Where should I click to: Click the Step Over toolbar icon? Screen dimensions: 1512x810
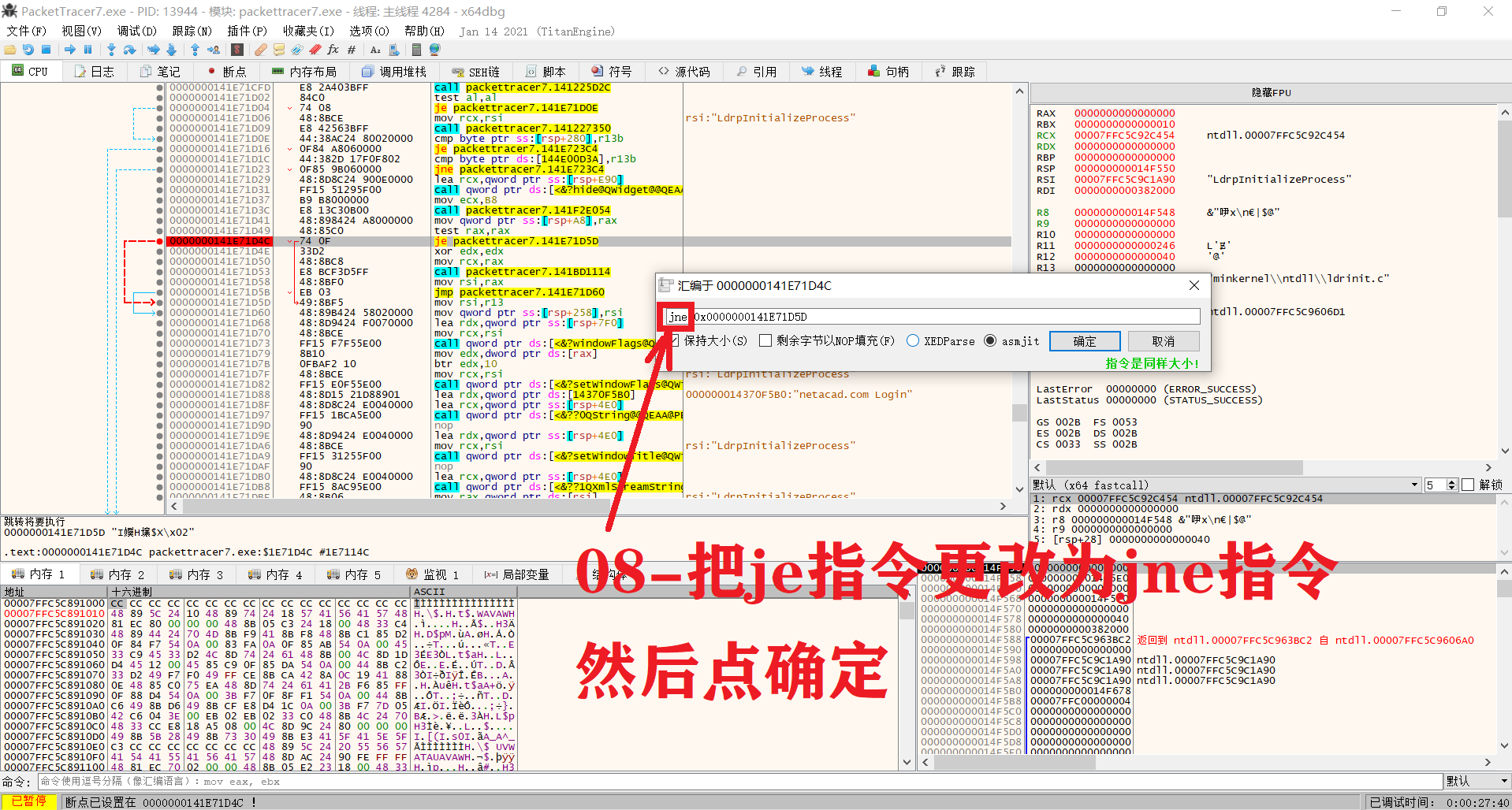130,49
